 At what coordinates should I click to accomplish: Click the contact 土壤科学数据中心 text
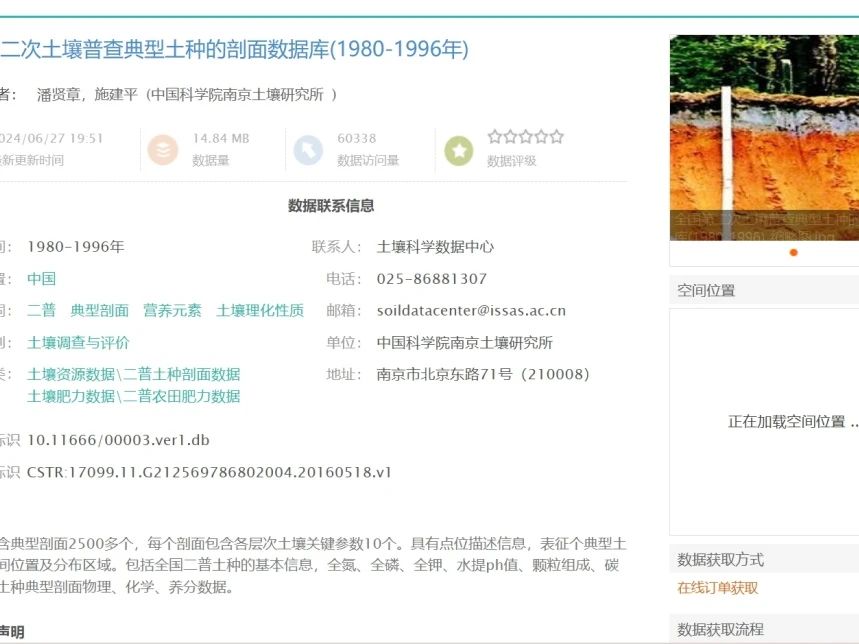pyautogui.click(x=435, y=247)
